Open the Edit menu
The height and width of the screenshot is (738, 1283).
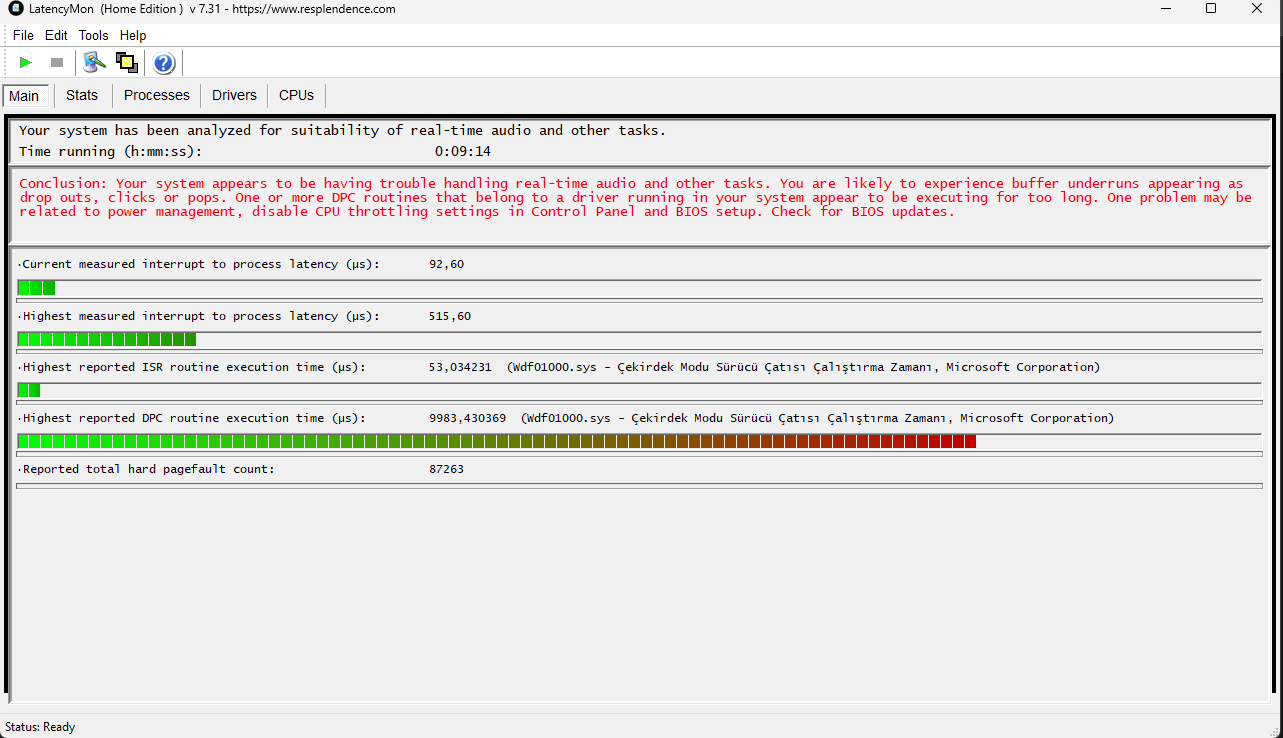tap(56, 35)
